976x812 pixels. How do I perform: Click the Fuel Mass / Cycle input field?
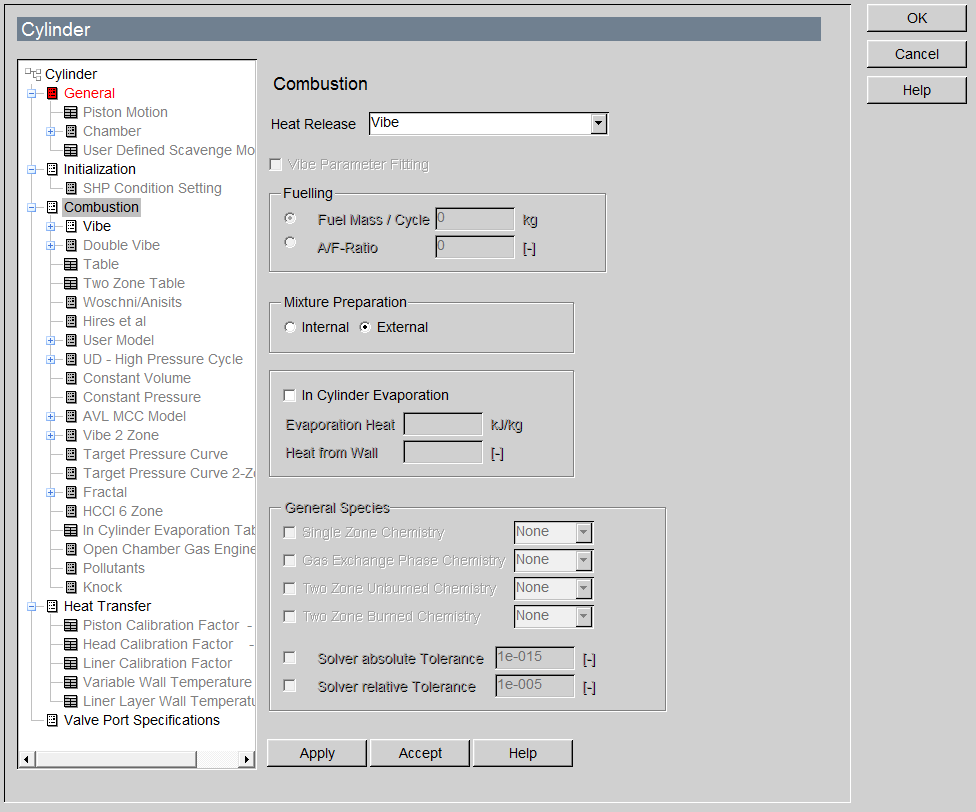[x=475, y=219]
